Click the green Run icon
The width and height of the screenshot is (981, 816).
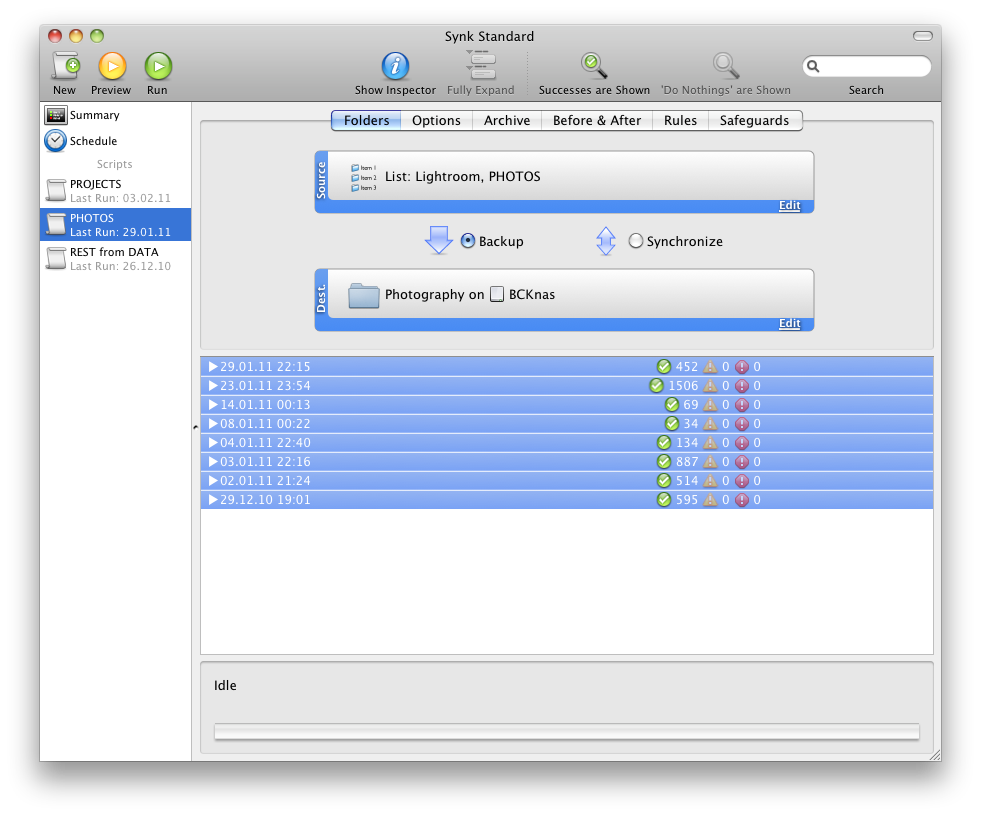pos(158,66)
